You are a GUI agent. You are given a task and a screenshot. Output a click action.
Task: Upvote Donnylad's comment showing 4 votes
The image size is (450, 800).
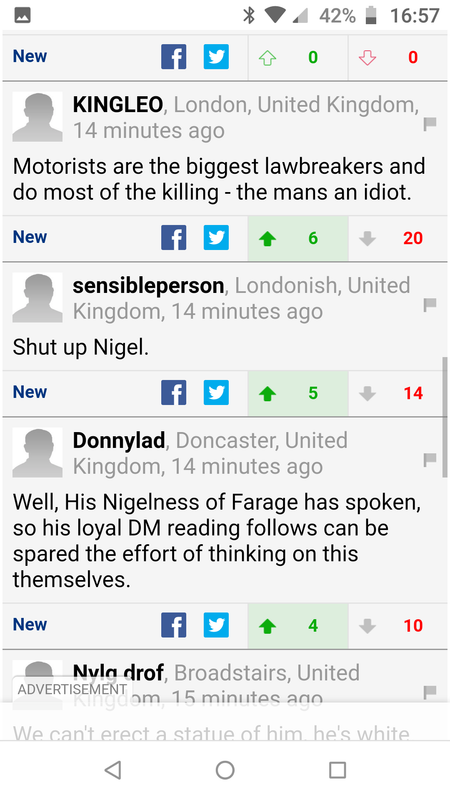click(x=267, y=626)
